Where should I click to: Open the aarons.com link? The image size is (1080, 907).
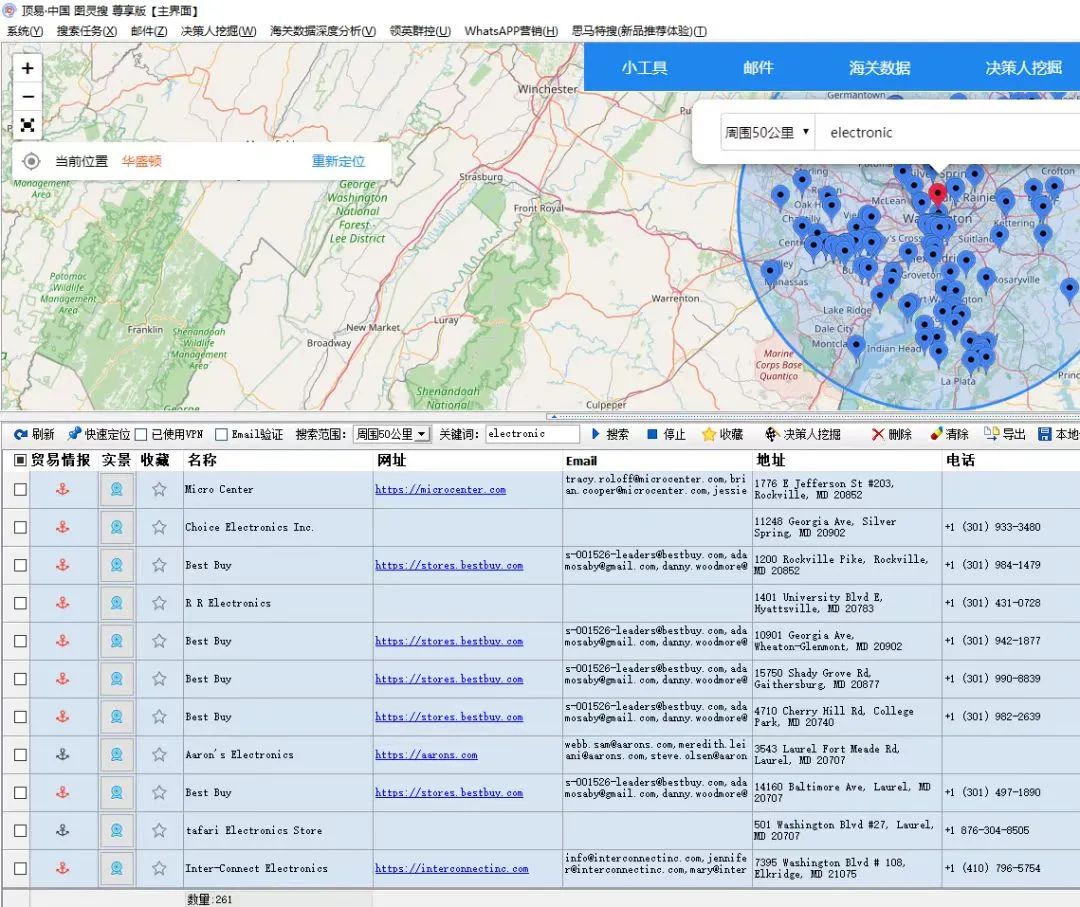tap(426, 755)
